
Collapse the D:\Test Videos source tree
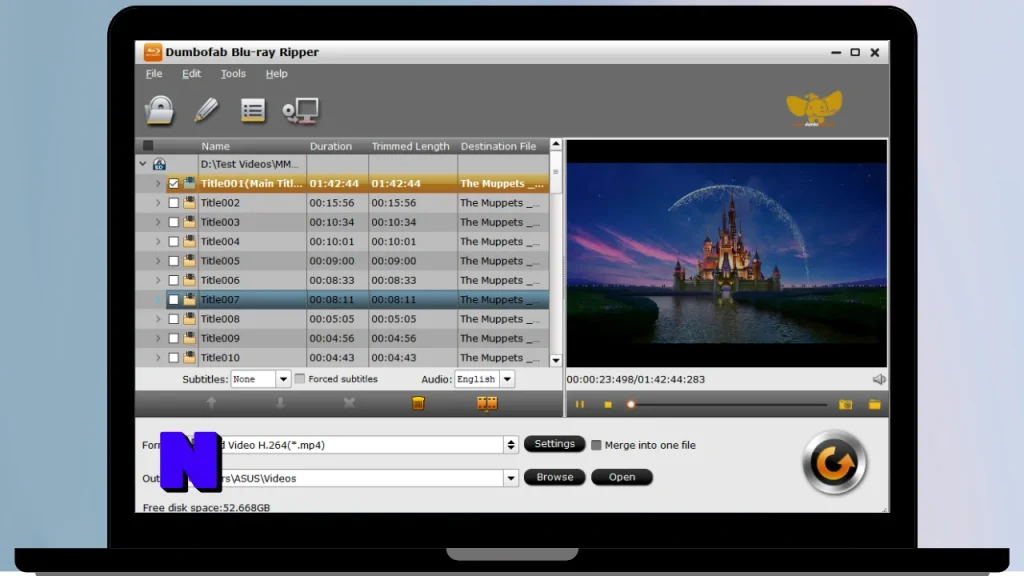143,164
